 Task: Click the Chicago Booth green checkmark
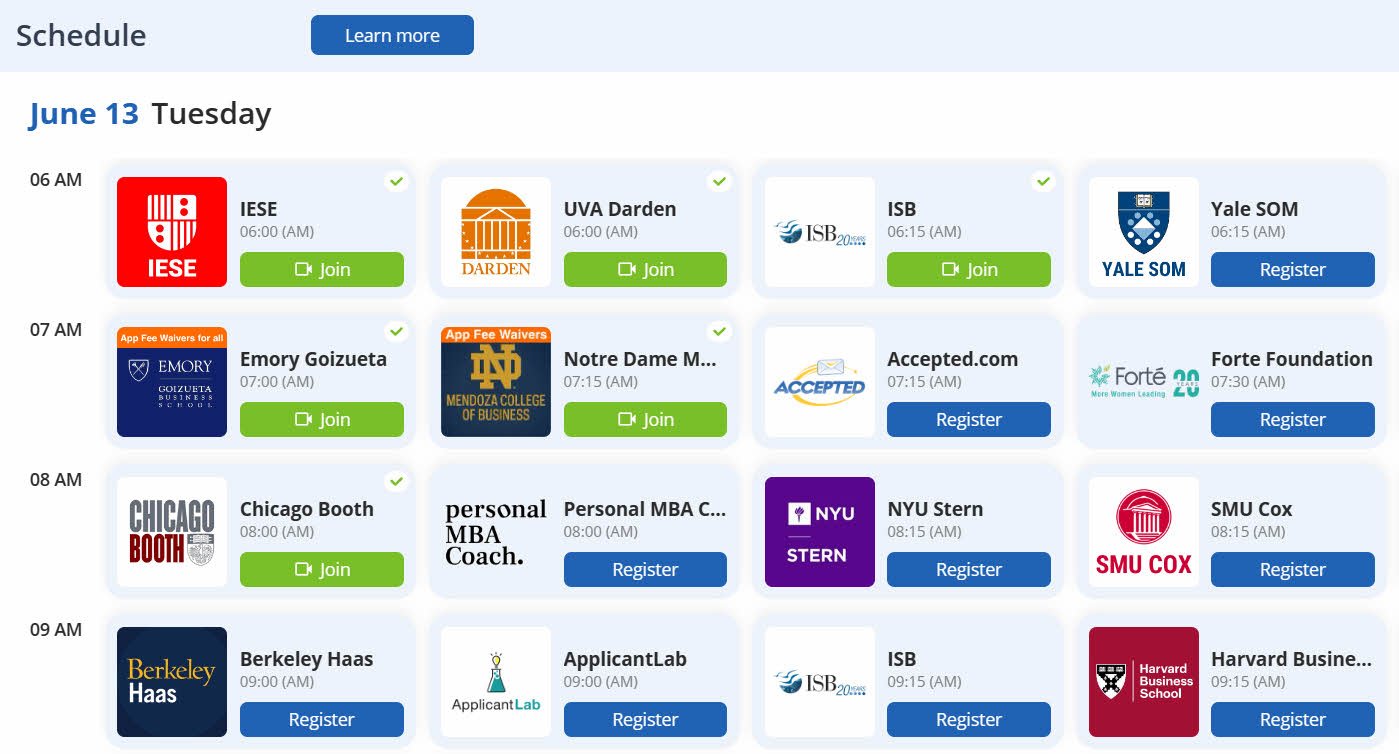point(397,481)
